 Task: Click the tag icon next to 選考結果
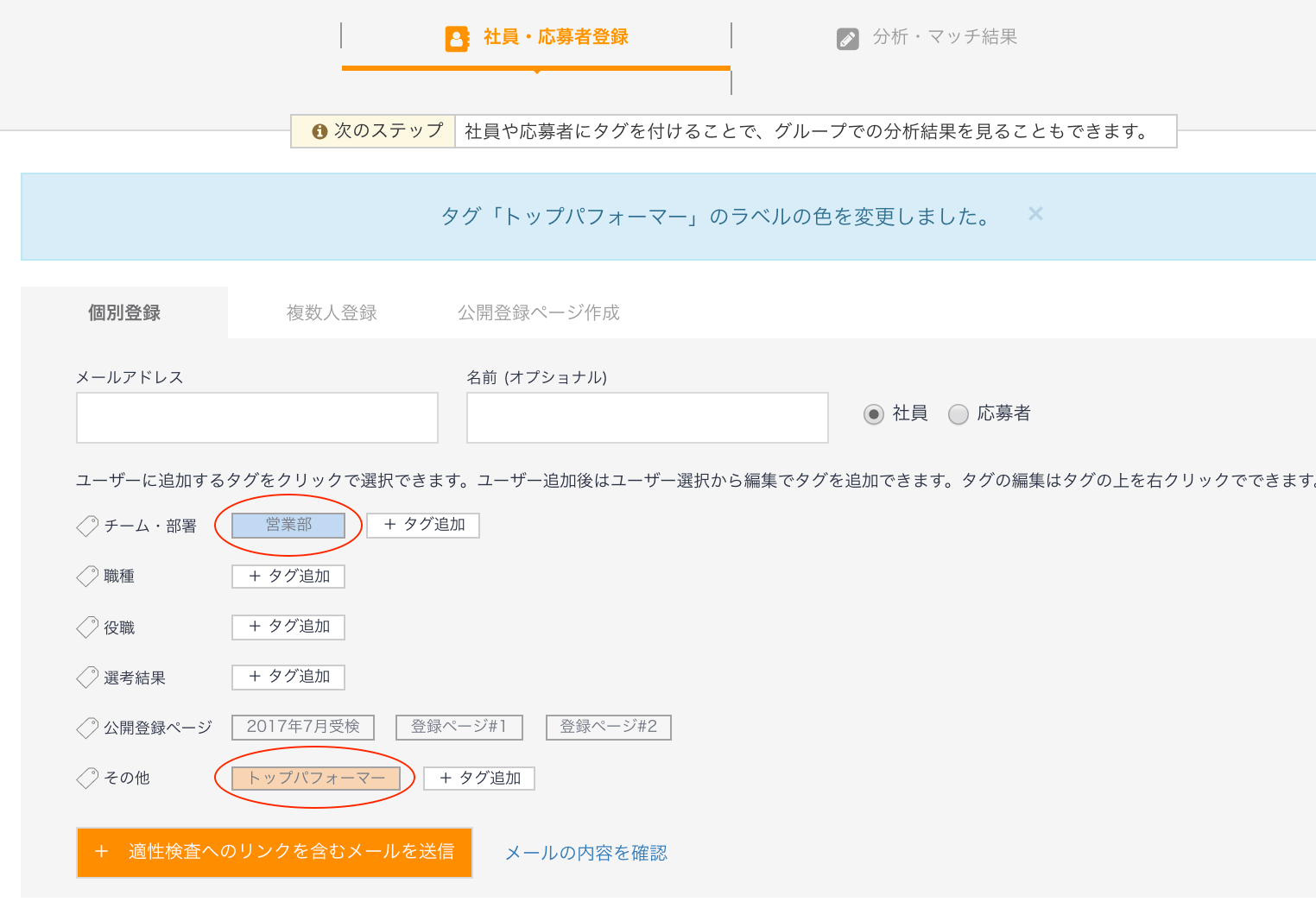(87, 678)
